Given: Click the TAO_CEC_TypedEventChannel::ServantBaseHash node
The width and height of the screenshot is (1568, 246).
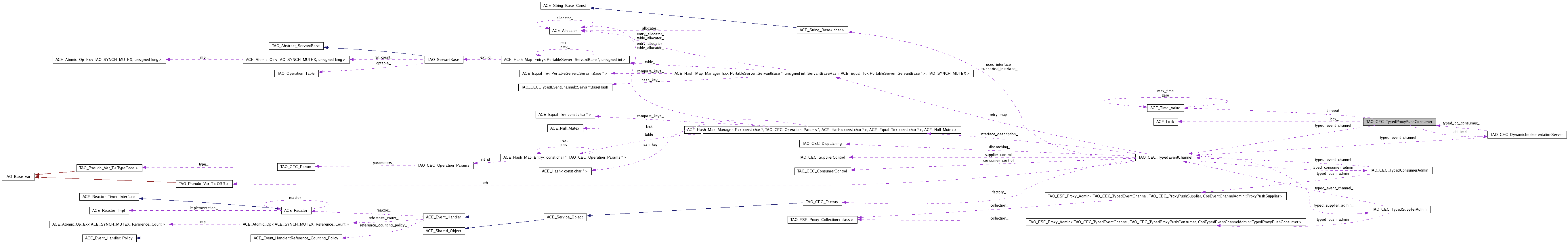Looking at the screenshot, I should point(564,87).
